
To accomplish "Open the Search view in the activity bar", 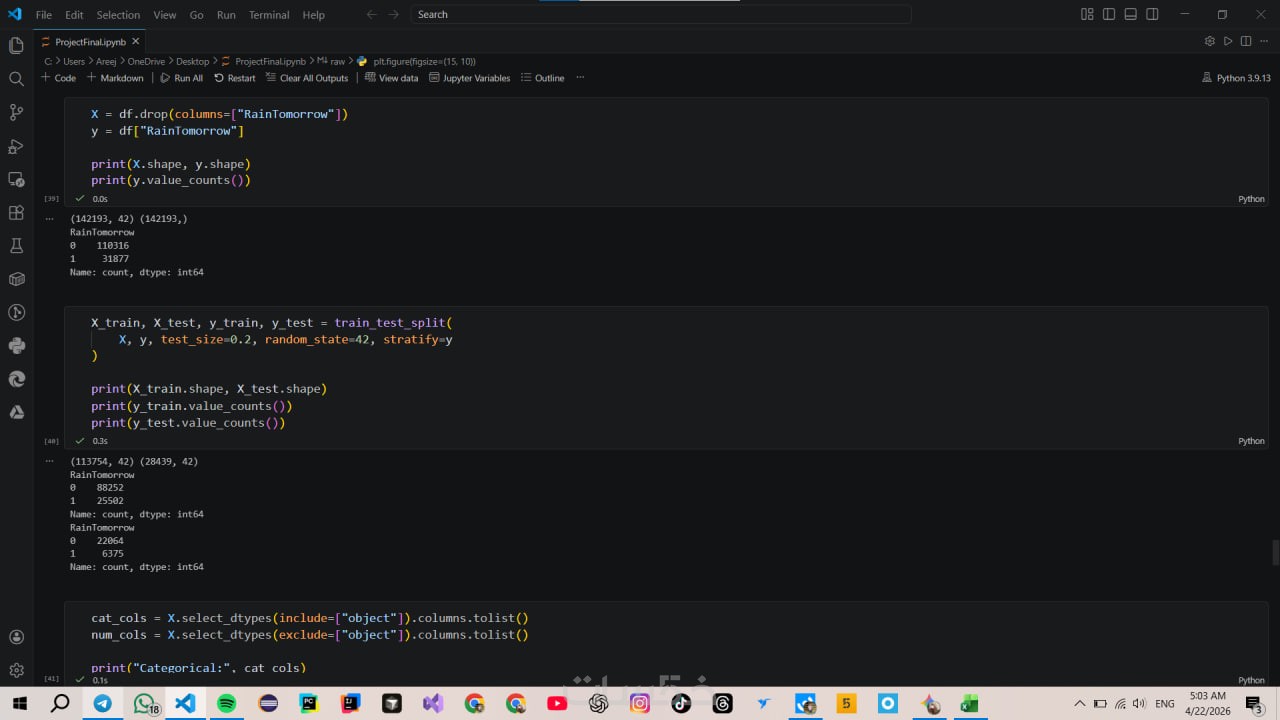I will (x=16, y=79).
